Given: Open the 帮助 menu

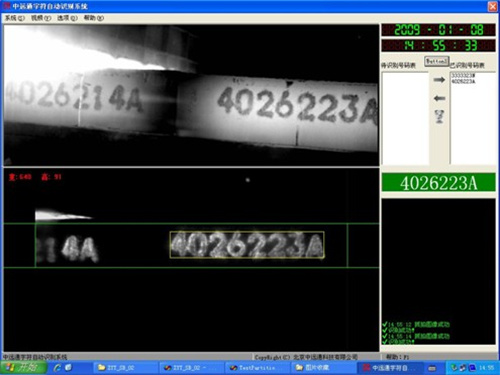Looking at the screenshot, I should pos(93,18).
